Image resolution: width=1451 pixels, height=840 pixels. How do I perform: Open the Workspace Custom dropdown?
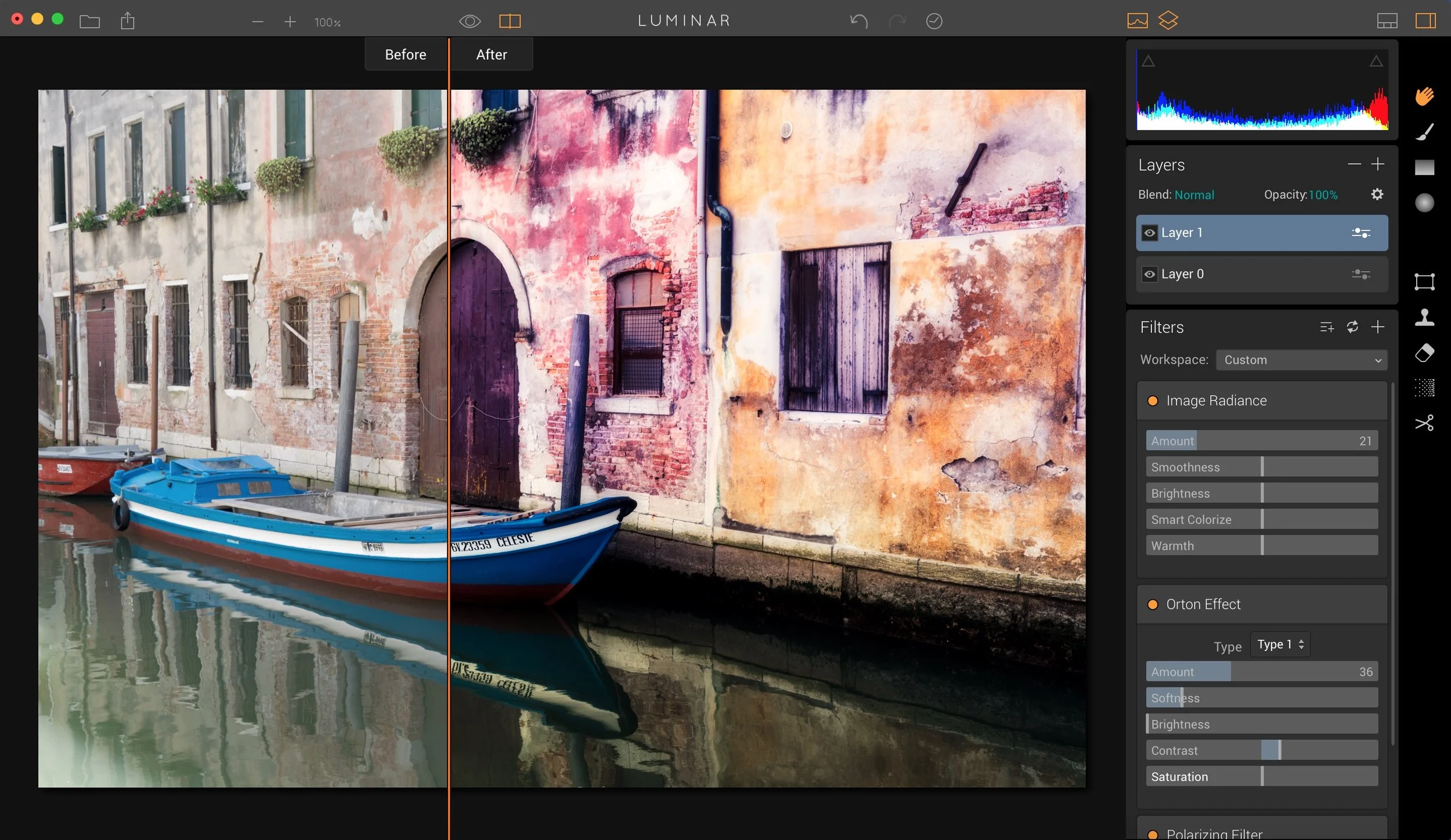1301,360
